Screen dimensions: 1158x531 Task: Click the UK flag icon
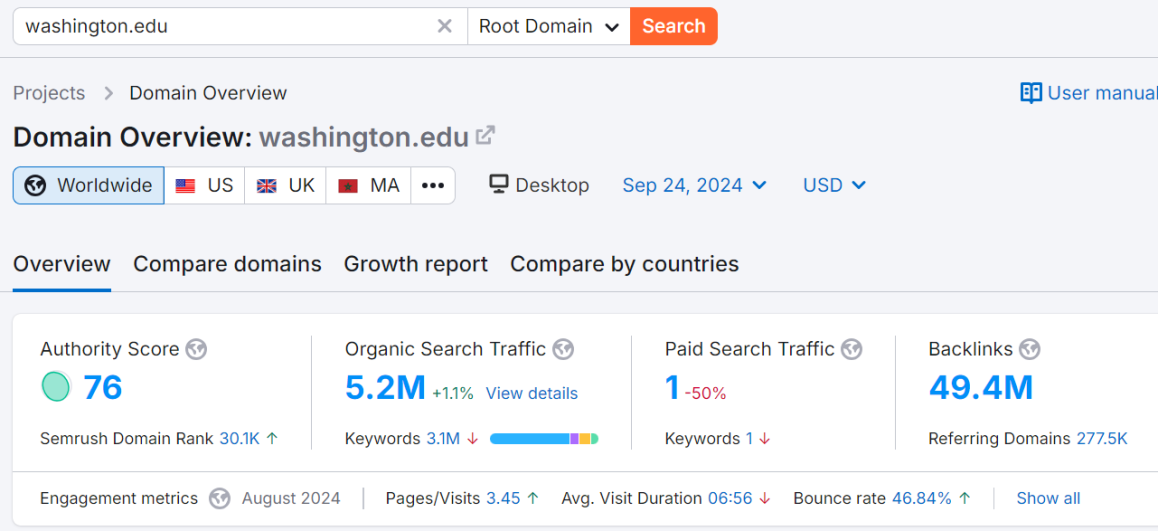[x=267, y=186]
